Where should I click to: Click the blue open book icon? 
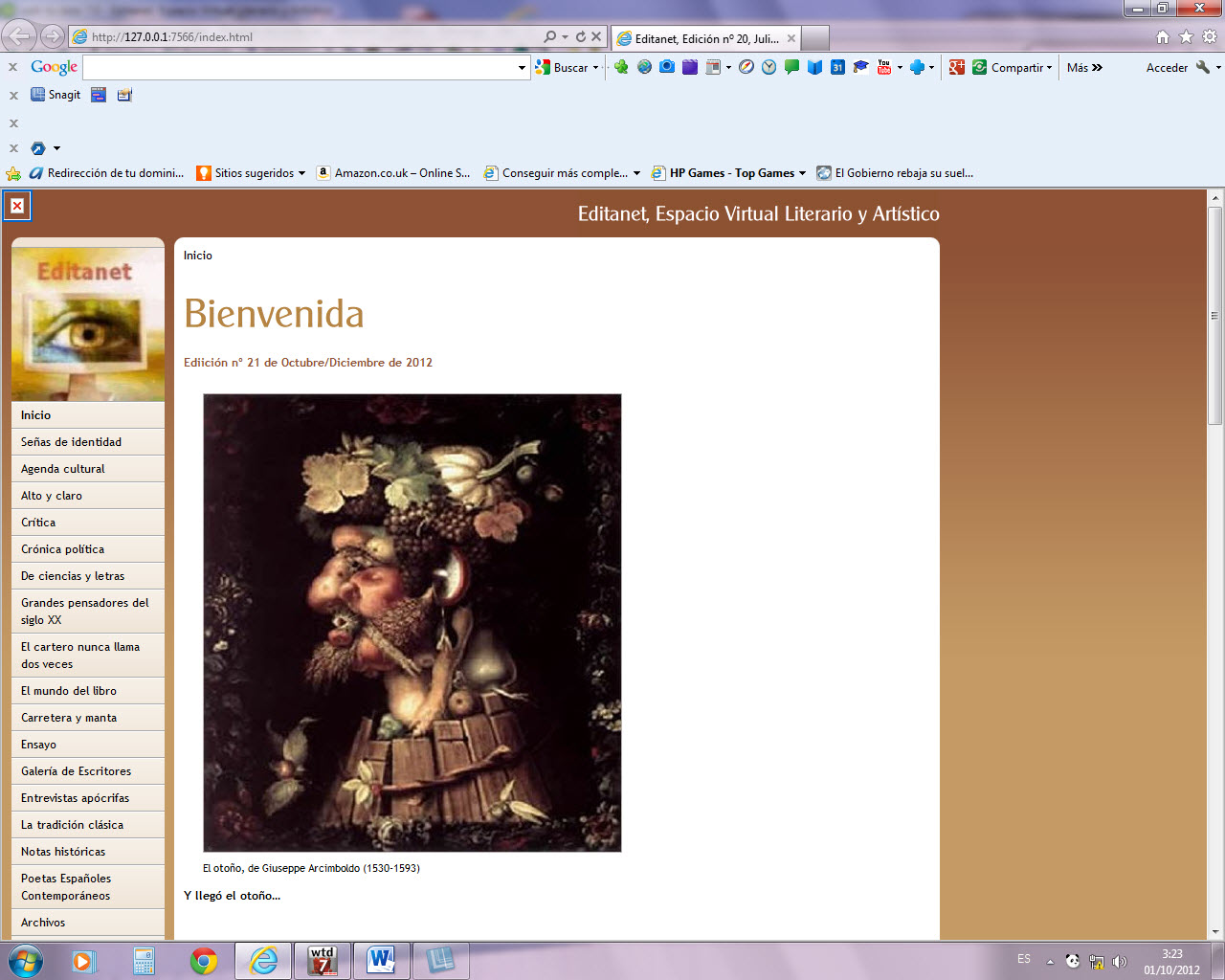(814, 67)
